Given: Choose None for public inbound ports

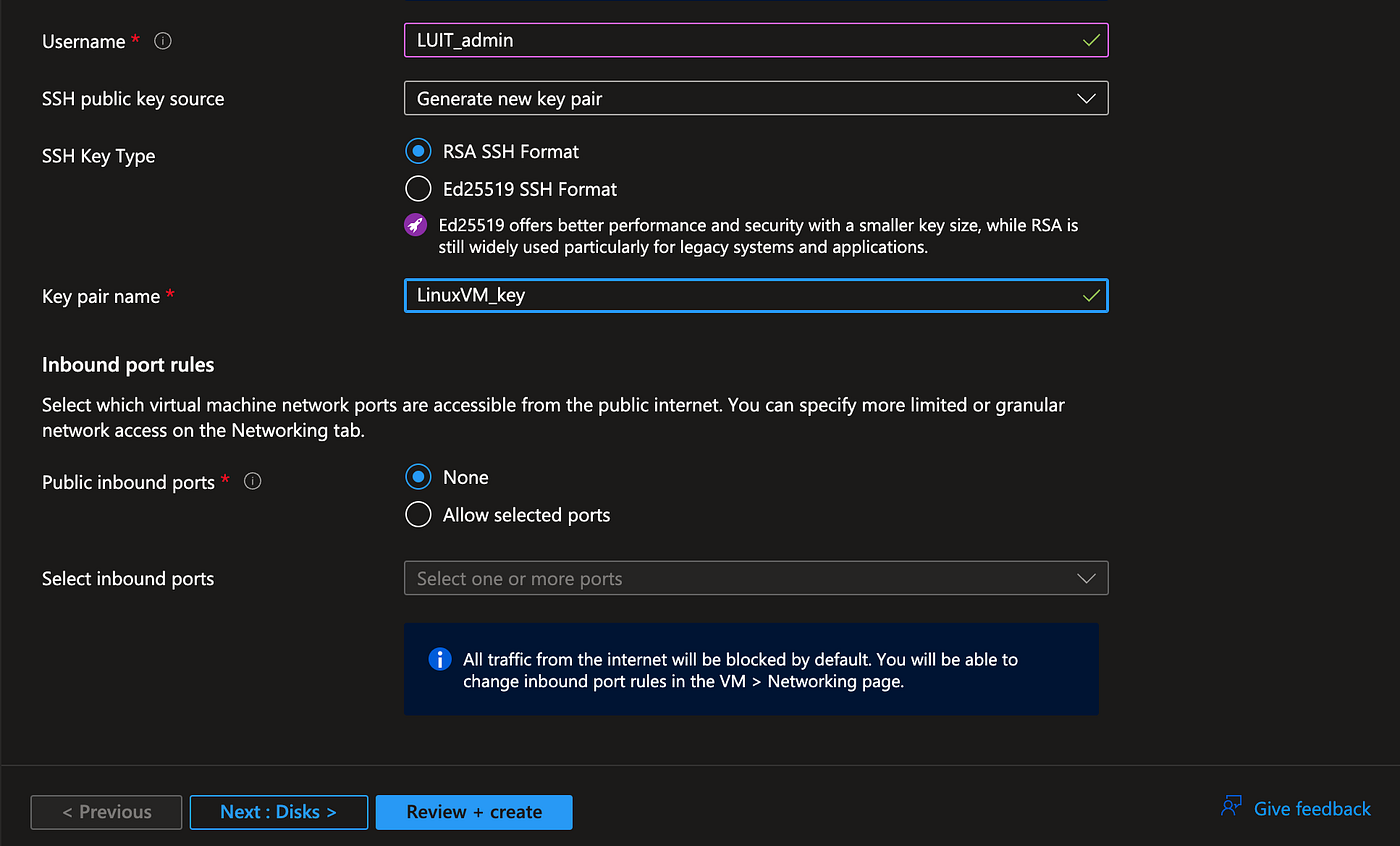Looking at the screenshot, I should click(418, 477).
